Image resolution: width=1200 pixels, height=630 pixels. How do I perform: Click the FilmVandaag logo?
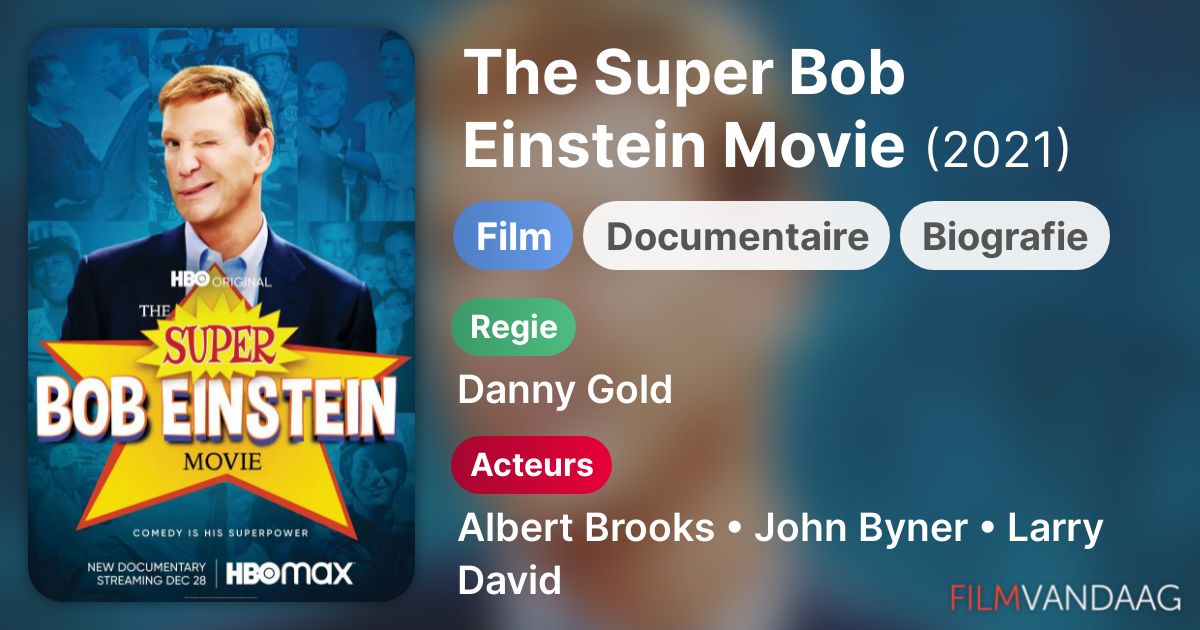click(1066, 597)
